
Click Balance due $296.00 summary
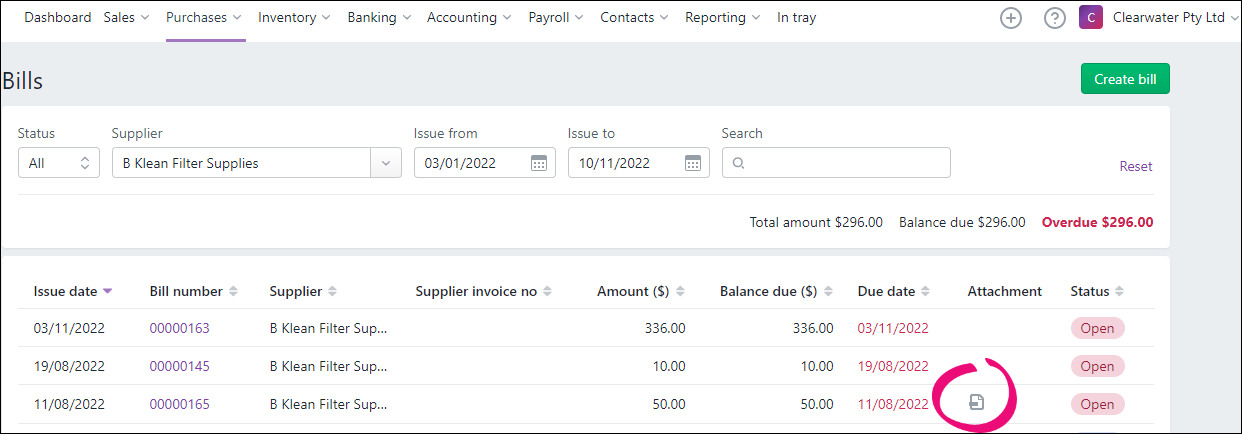pyautogui.click(x=962, y=222)
